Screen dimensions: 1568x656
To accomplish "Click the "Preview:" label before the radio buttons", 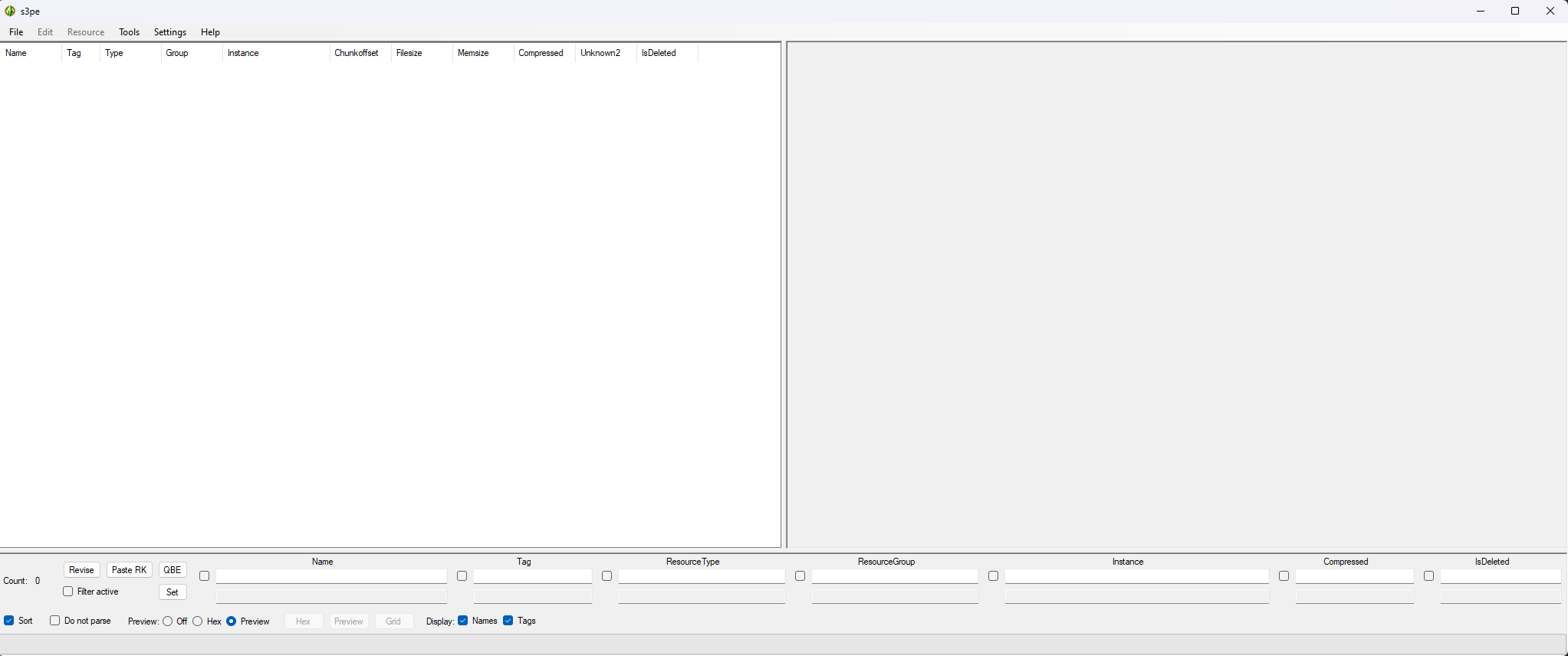I will (143, 621).
